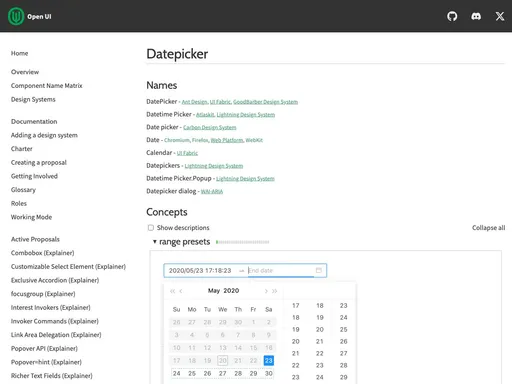Open the Chromium link
This screenshot has width=512, height=384.
[177, 140]
